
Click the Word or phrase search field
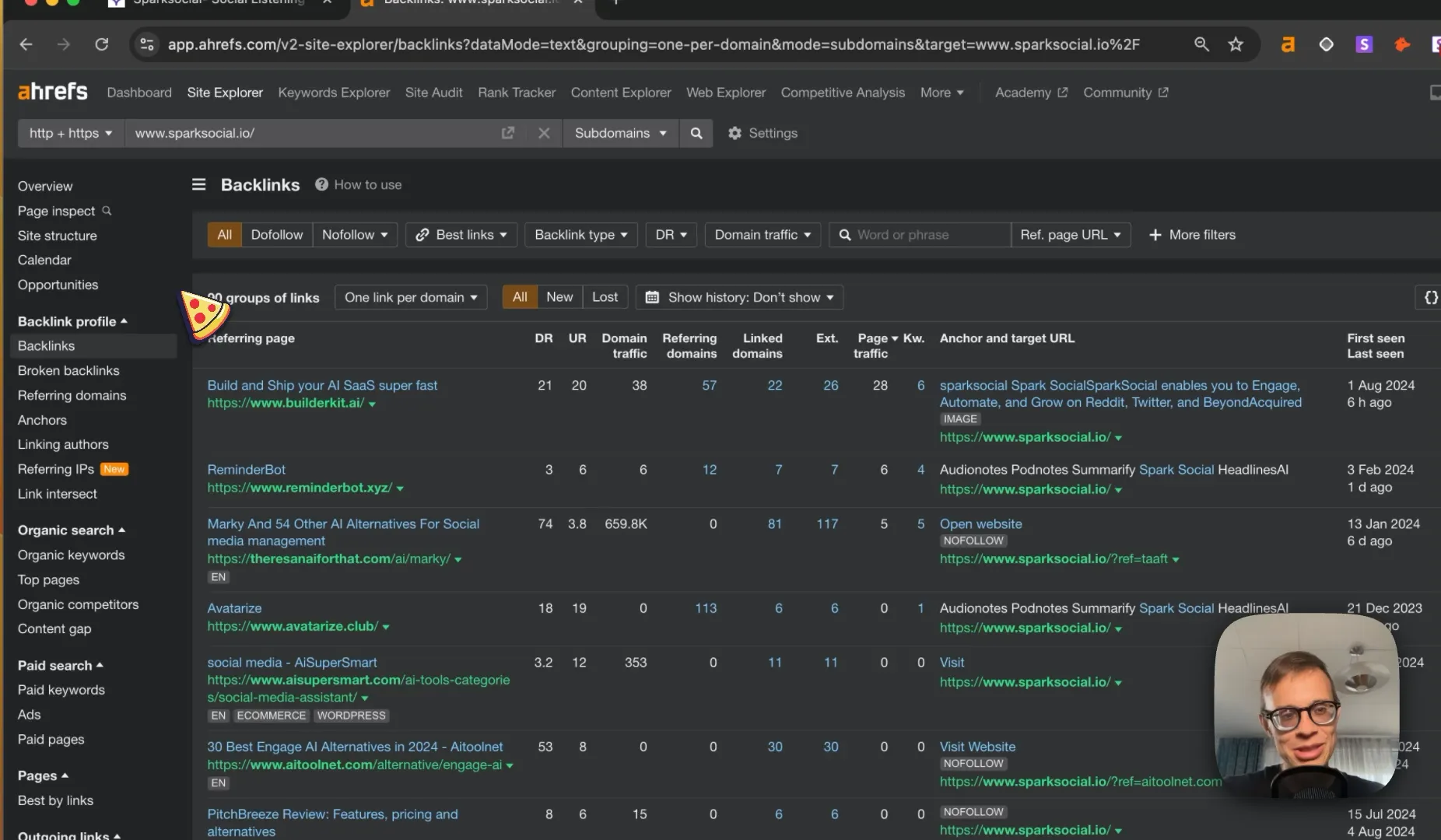pos(919,235)
